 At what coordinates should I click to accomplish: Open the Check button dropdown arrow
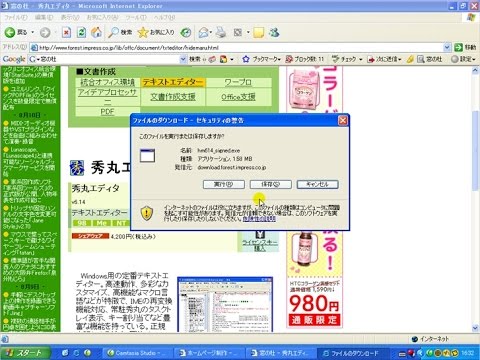[361, 60]
